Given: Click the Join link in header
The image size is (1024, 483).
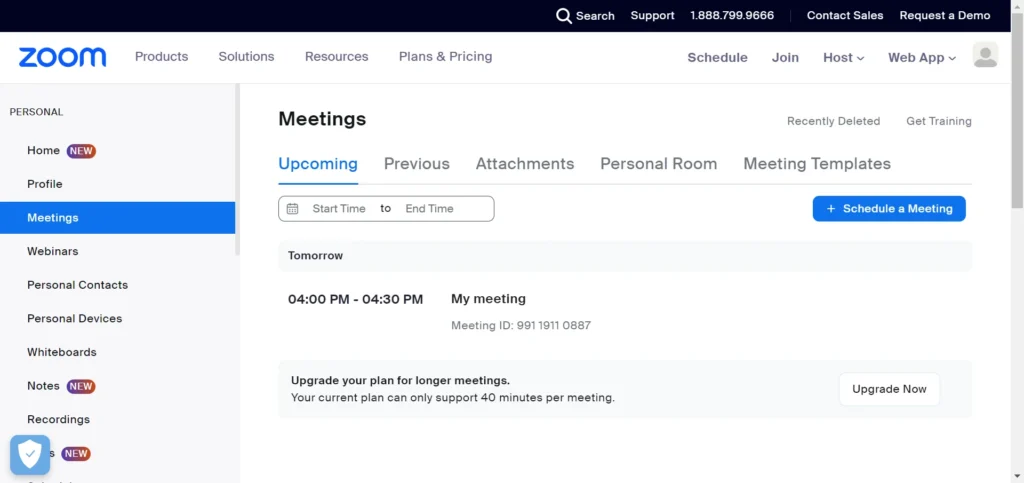Looking at the screenshot, I should 785,57.
